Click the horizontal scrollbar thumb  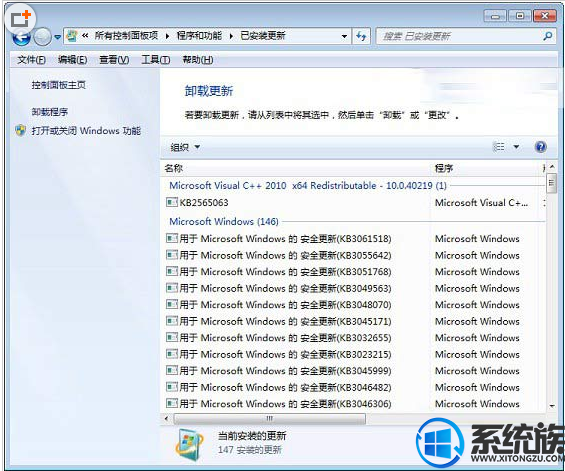coord(270,418)
